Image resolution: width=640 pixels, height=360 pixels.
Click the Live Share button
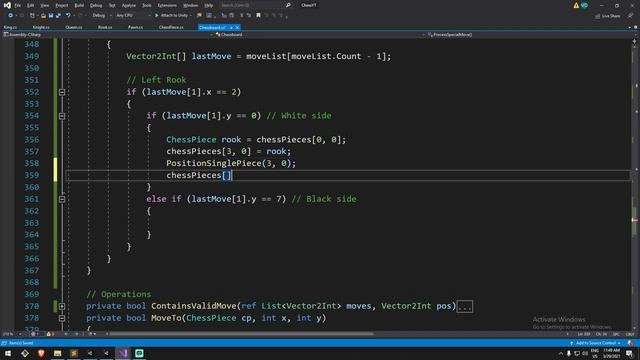click(x=608, y=16)
